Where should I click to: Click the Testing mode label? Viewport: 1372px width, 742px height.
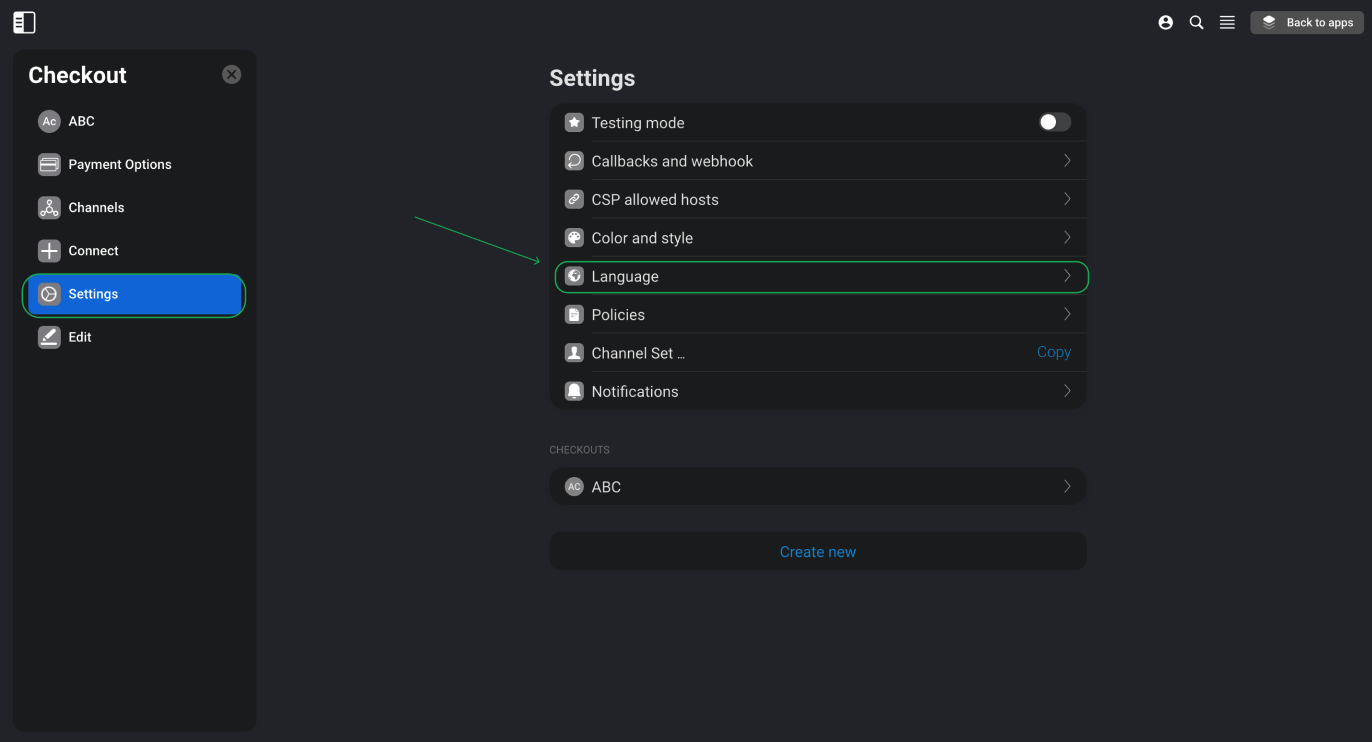pyautogui.click(x=638, y=123)
